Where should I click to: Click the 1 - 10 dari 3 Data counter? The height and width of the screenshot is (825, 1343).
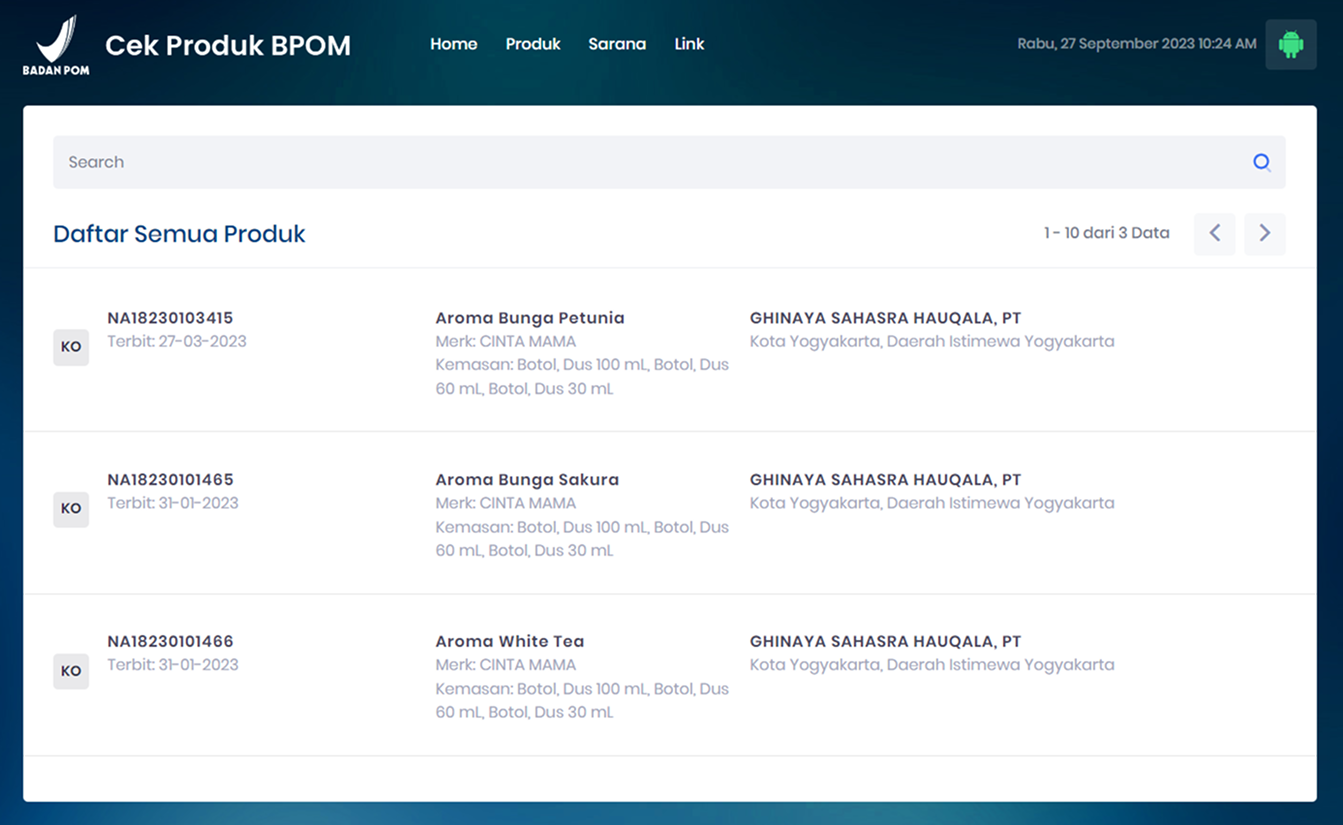click(x=1107, y=233)
